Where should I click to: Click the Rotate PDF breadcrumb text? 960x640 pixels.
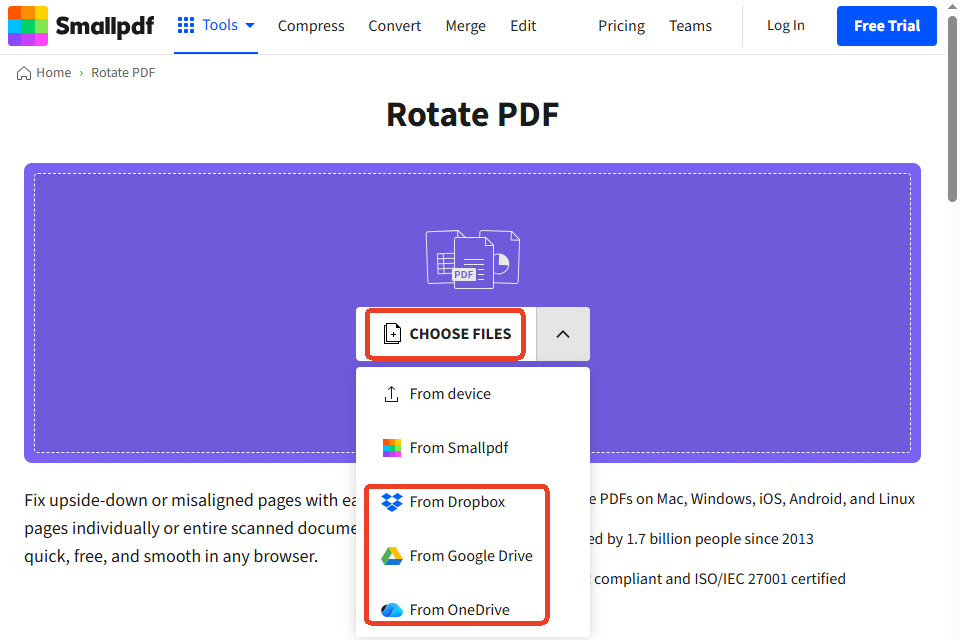pyautogui.click(x=123, y=72)
